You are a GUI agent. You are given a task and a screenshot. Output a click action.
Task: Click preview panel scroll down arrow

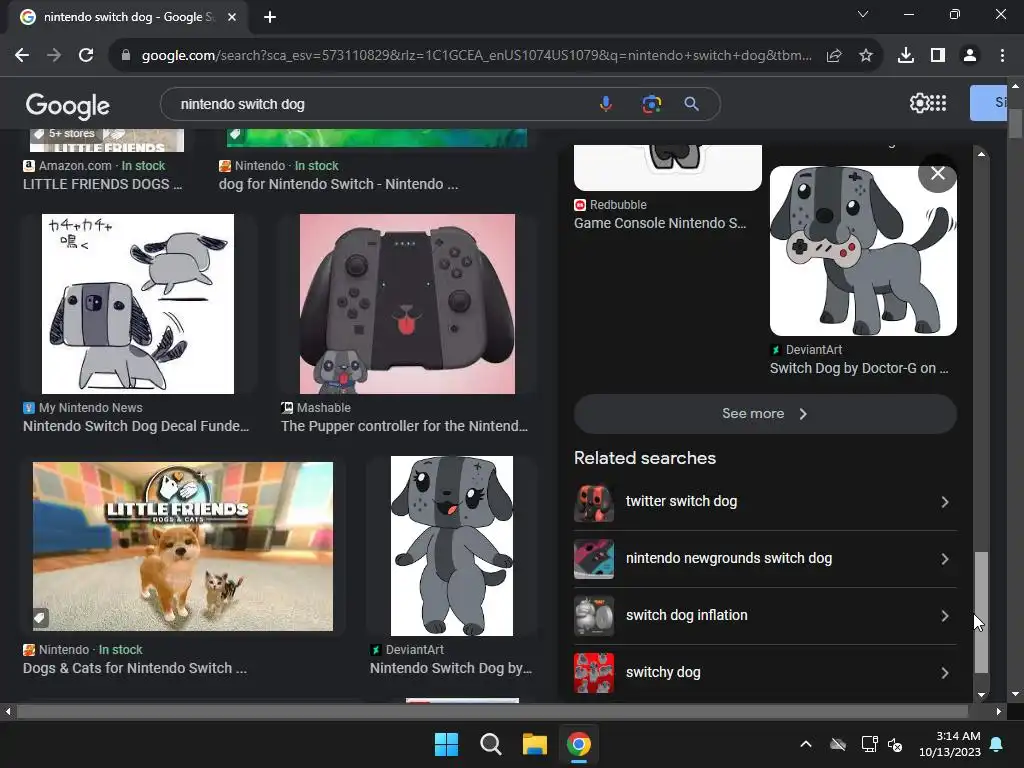click(x=981, y=695)
